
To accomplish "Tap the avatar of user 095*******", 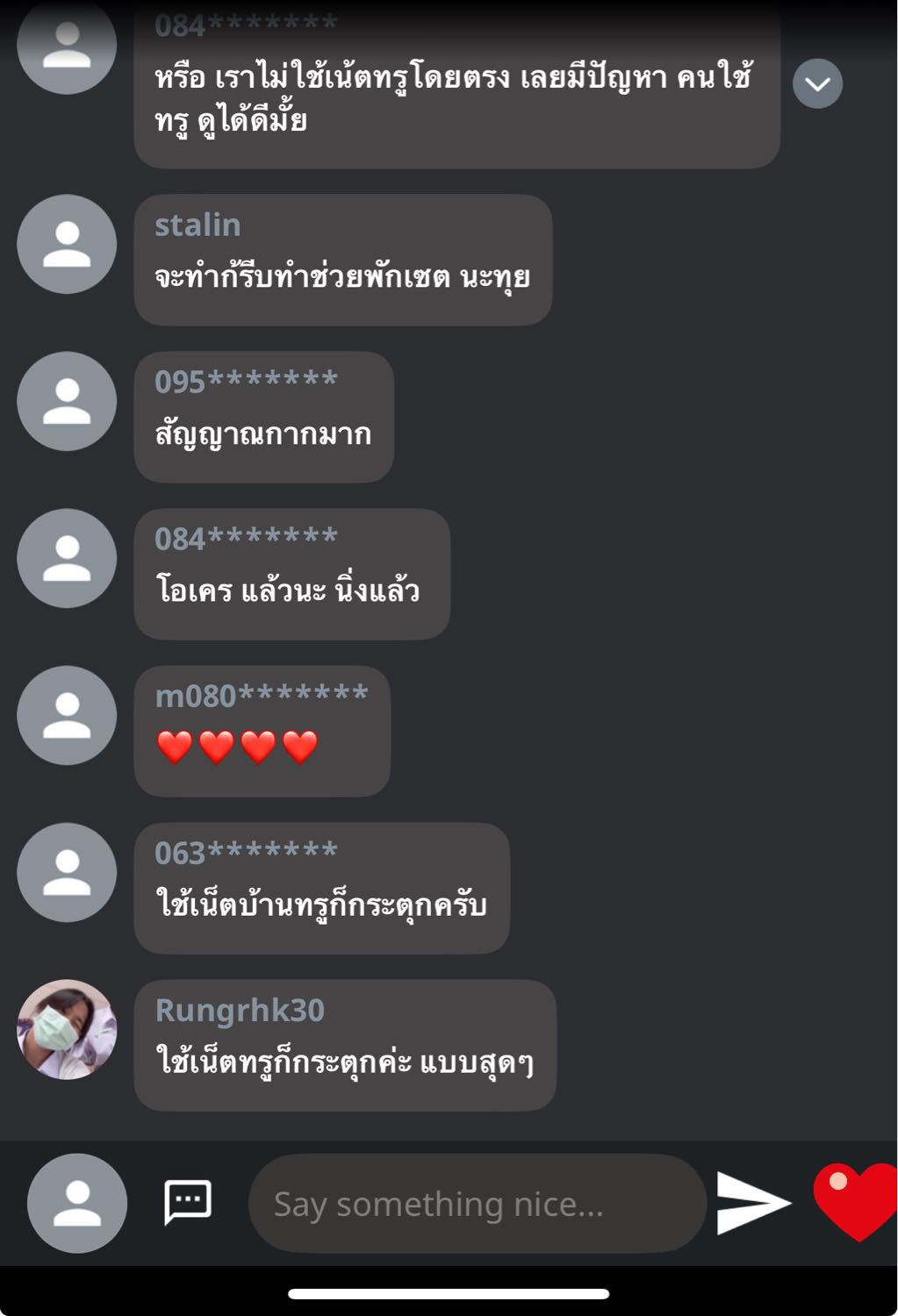I will [x=67, y=401].
